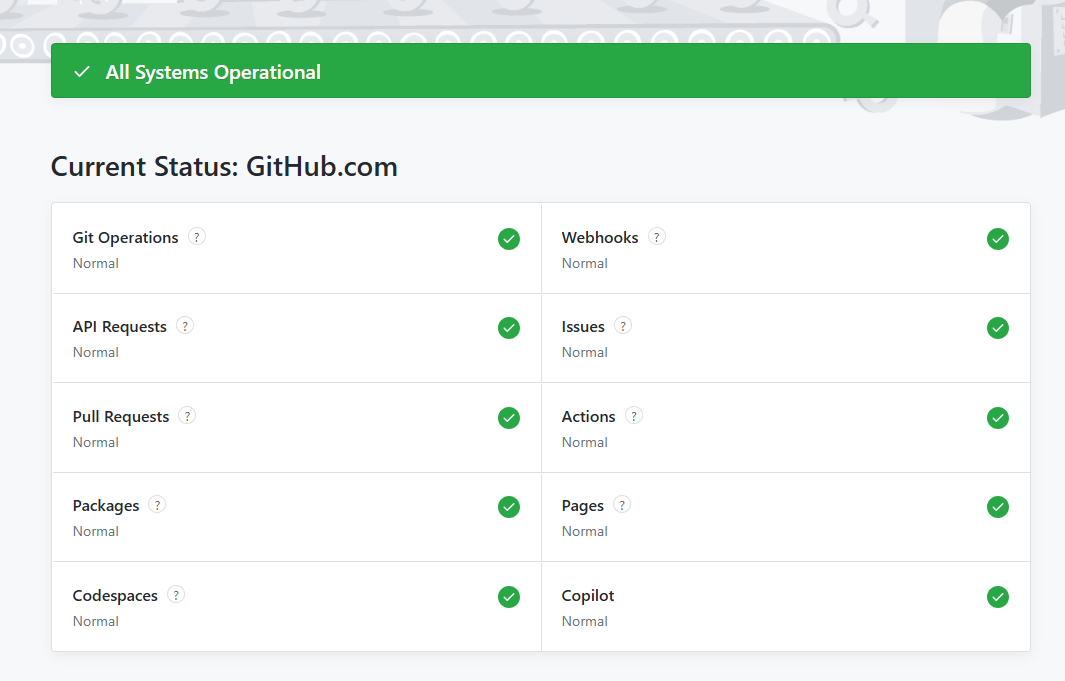Viewport: 1065px width, 681px height.
Task: Click the checkmark in the green banner
Action: [82, 71]
